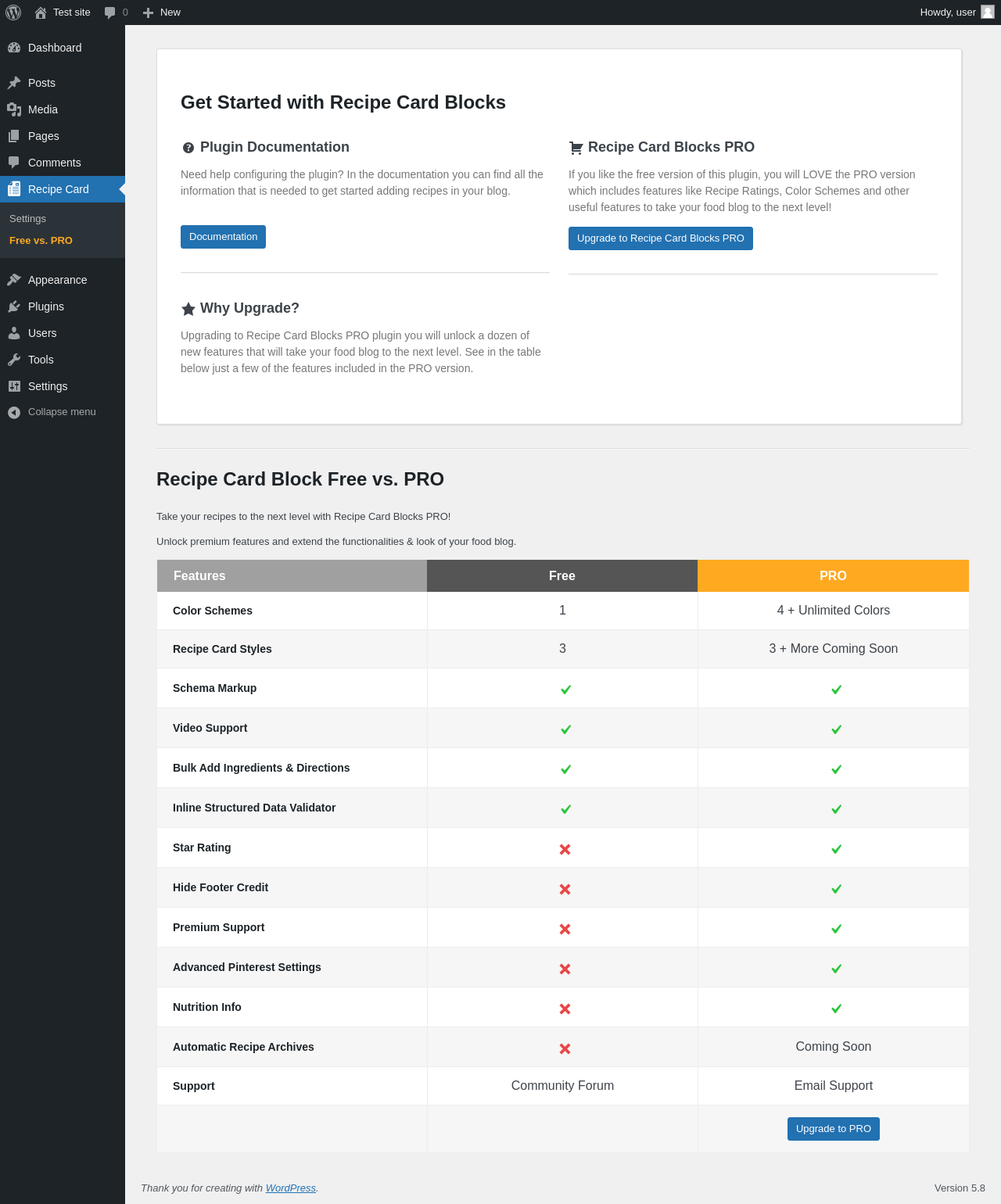
Task: Open the Howdy, user account menu
Action: click(x=957, y=13)
